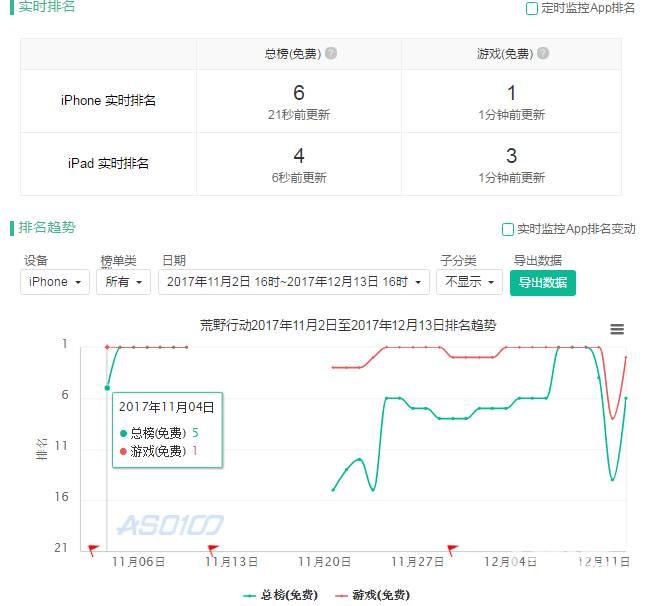Click the red flag marker near 11月13日
Screen dimensions: 658x606
[x=213, y=549]
